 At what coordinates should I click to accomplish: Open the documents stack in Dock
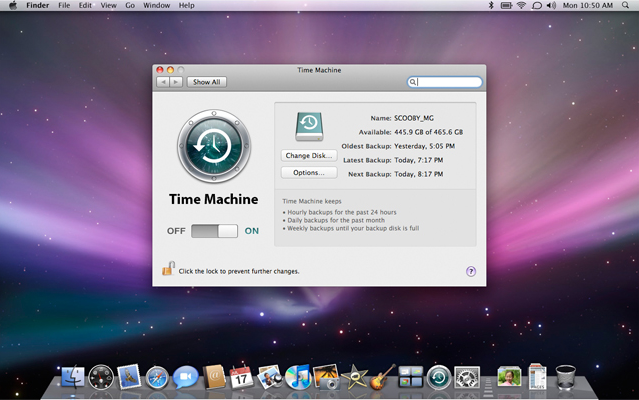pyautogui.click(x=538, y=377)
